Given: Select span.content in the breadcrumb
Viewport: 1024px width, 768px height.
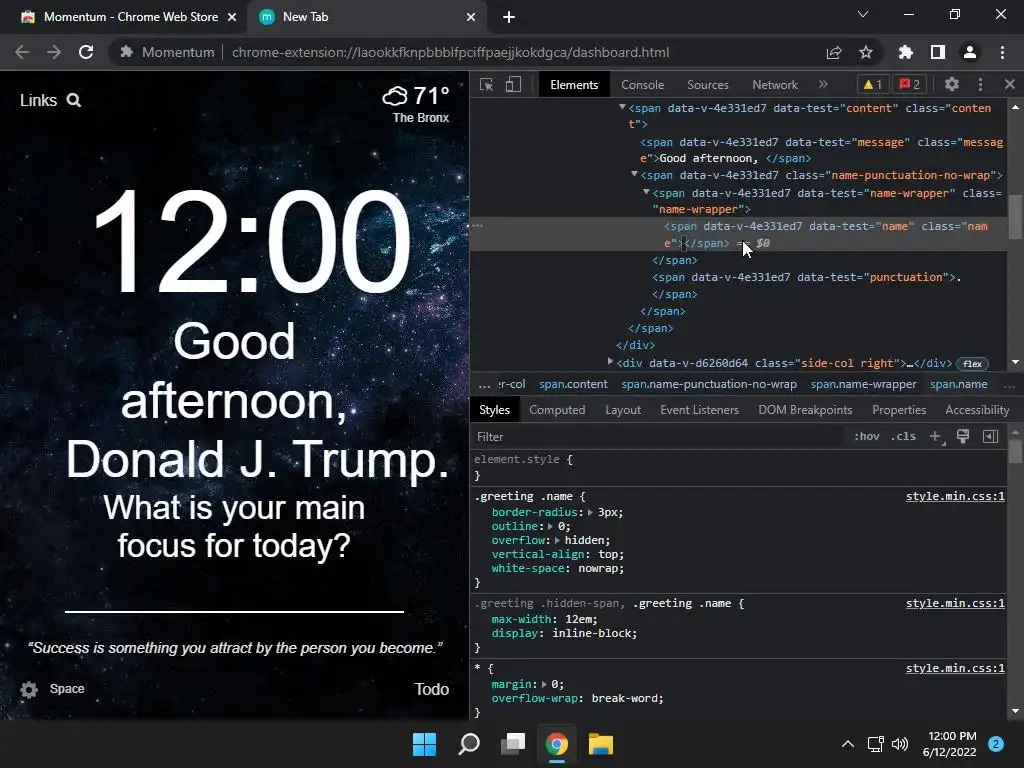Looking at the screenshot, I should click(x=573, y=385).
